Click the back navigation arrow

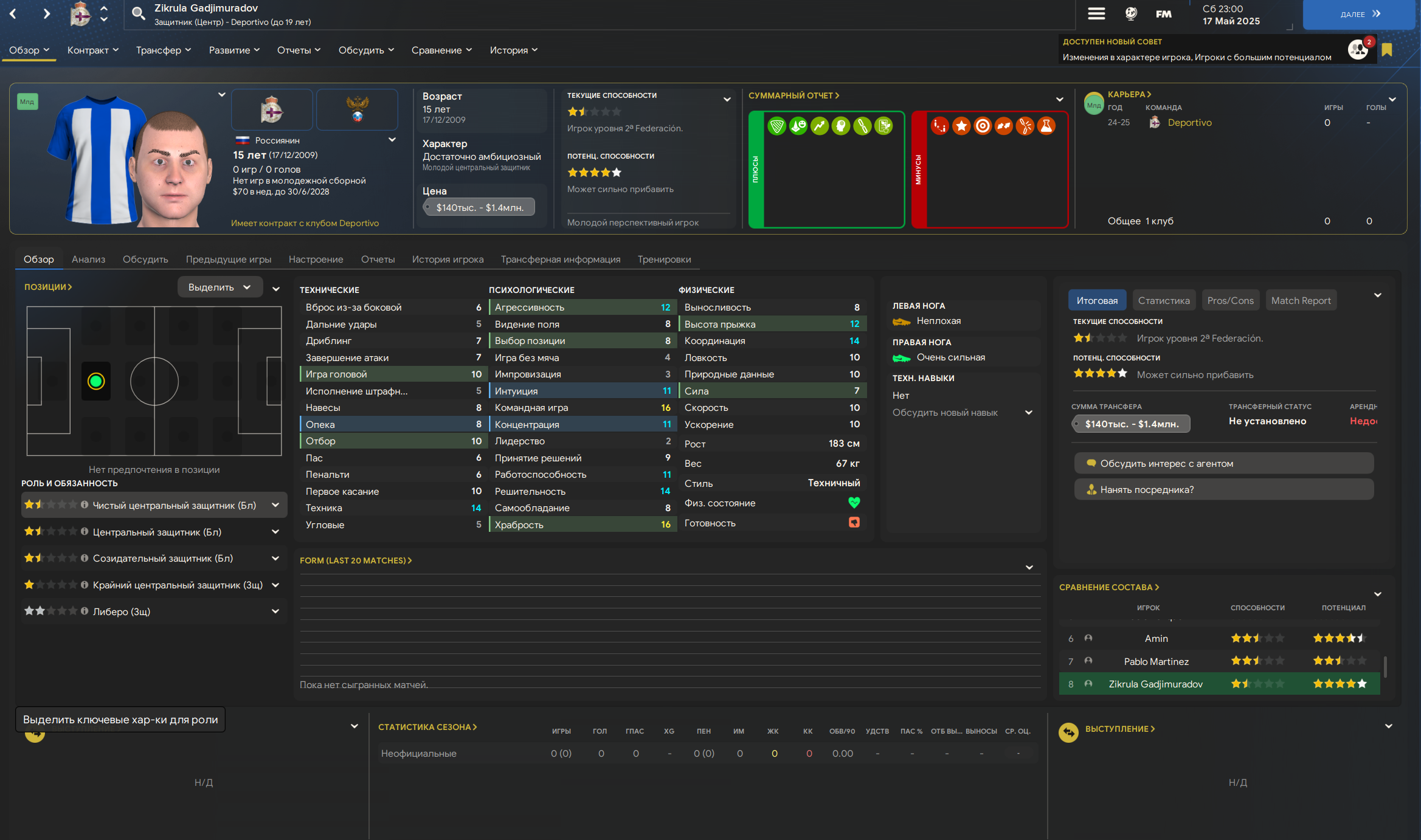(x=13, y=13)
